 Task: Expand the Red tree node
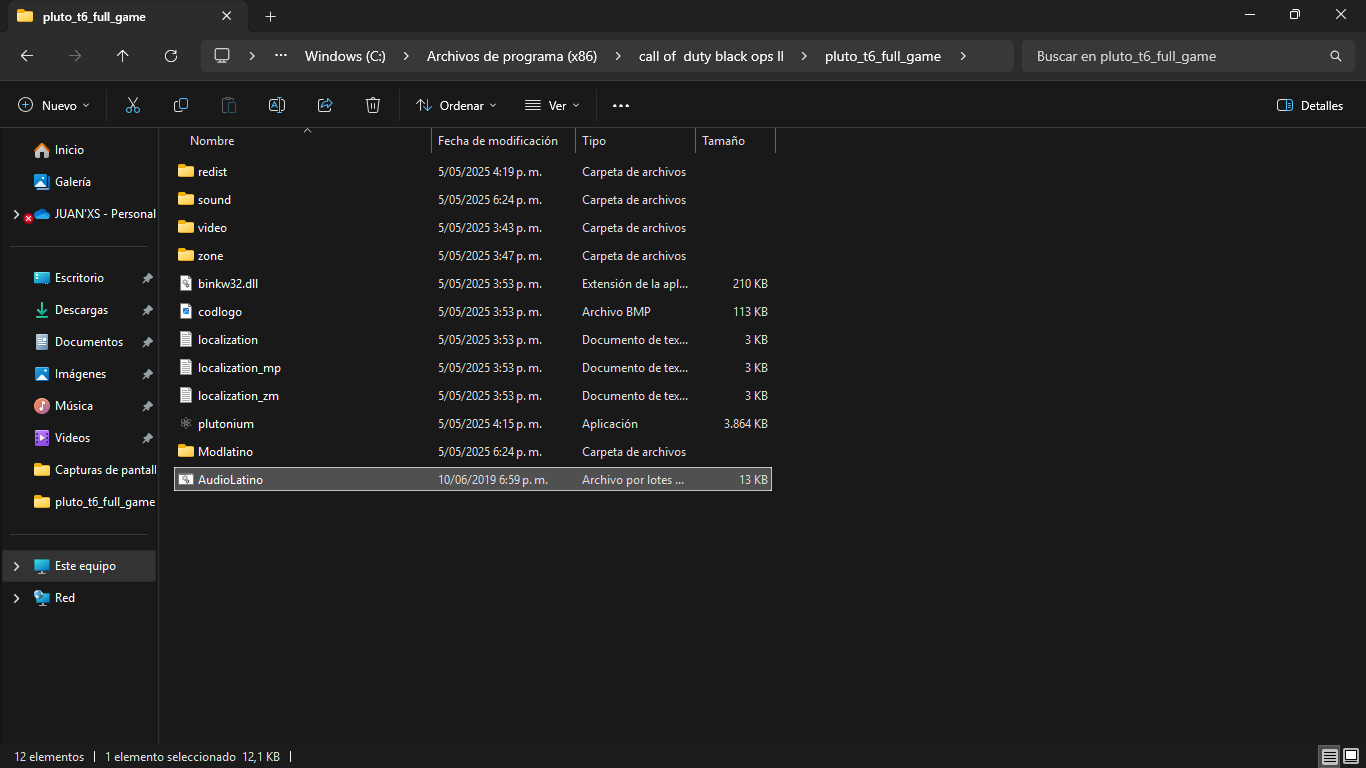pos(16,598)
